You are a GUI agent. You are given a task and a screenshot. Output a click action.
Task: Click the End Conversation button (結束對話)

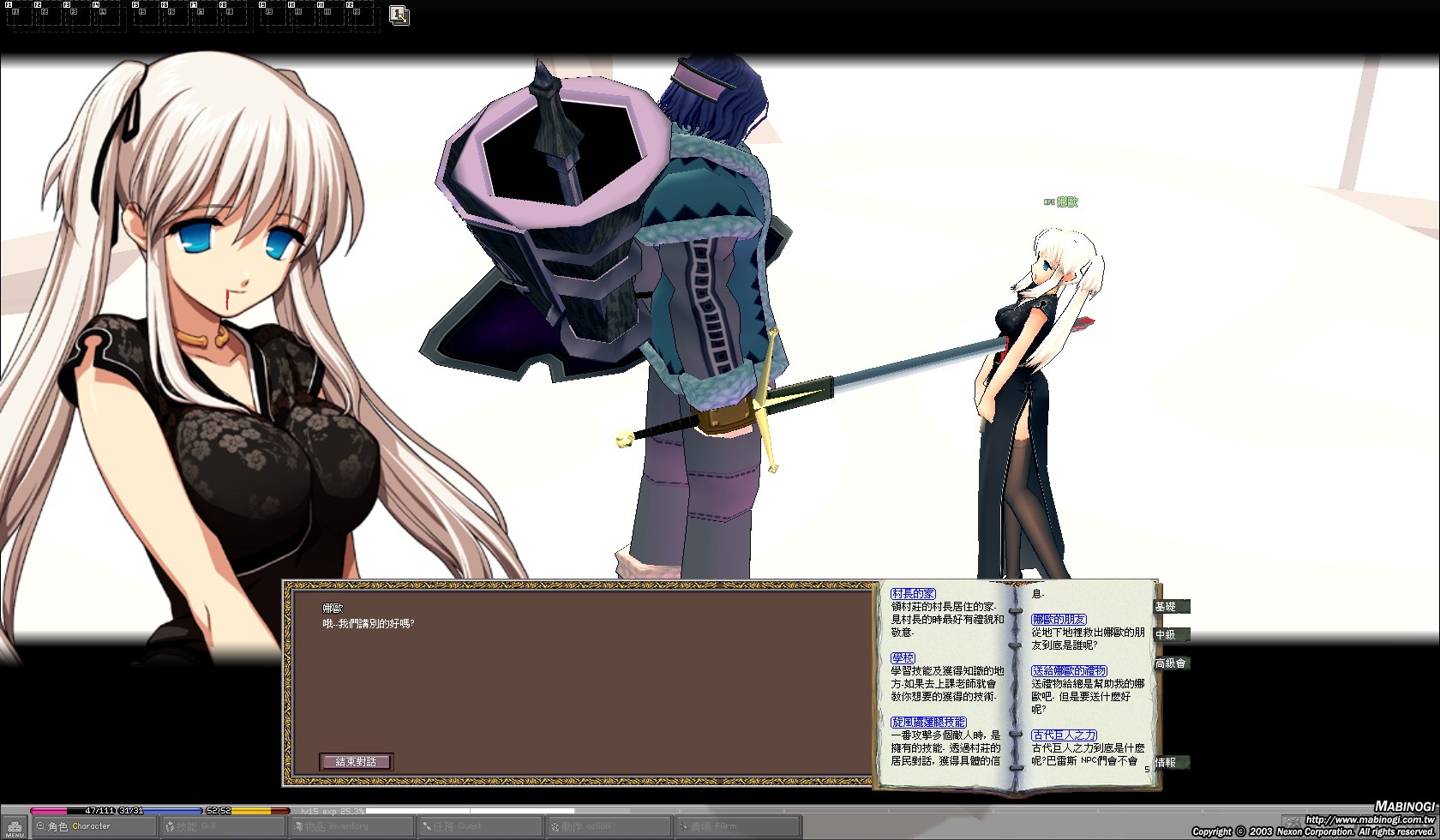click(x=356, y=761)
